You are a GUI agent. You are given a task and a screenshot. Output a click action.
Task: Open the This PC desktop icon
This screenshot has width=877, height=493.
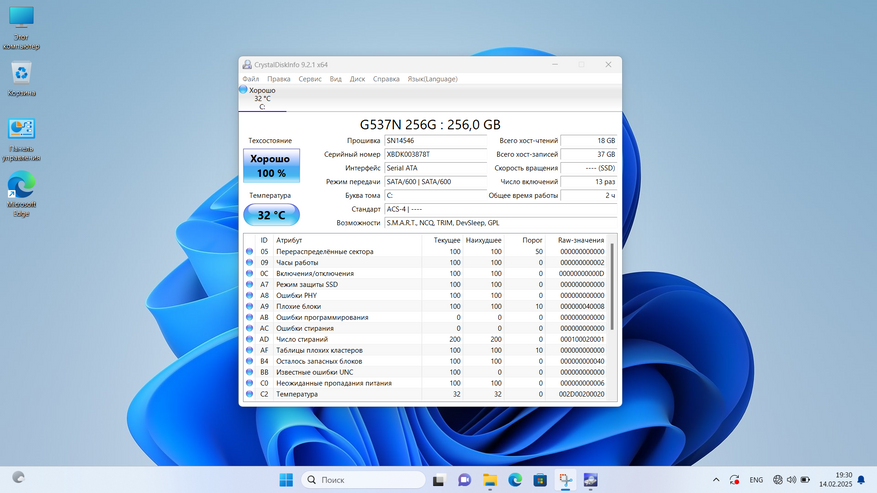pos(21,20)
